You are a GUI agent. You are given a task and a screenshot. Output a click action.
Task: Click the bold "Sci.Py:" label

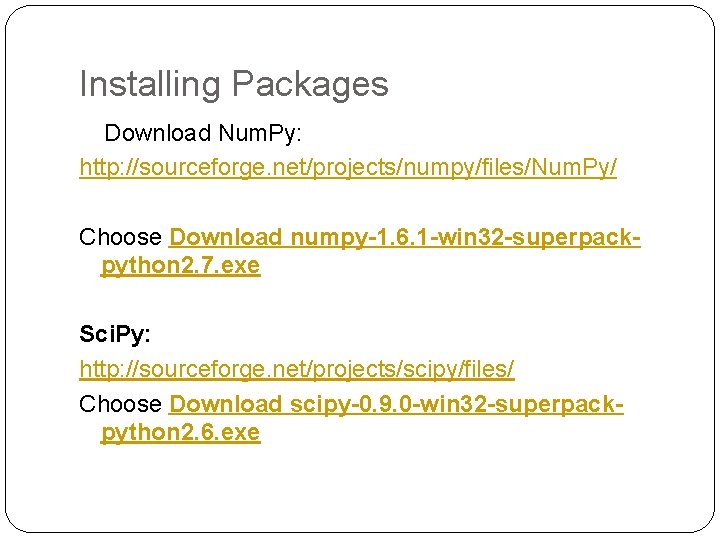116,330
